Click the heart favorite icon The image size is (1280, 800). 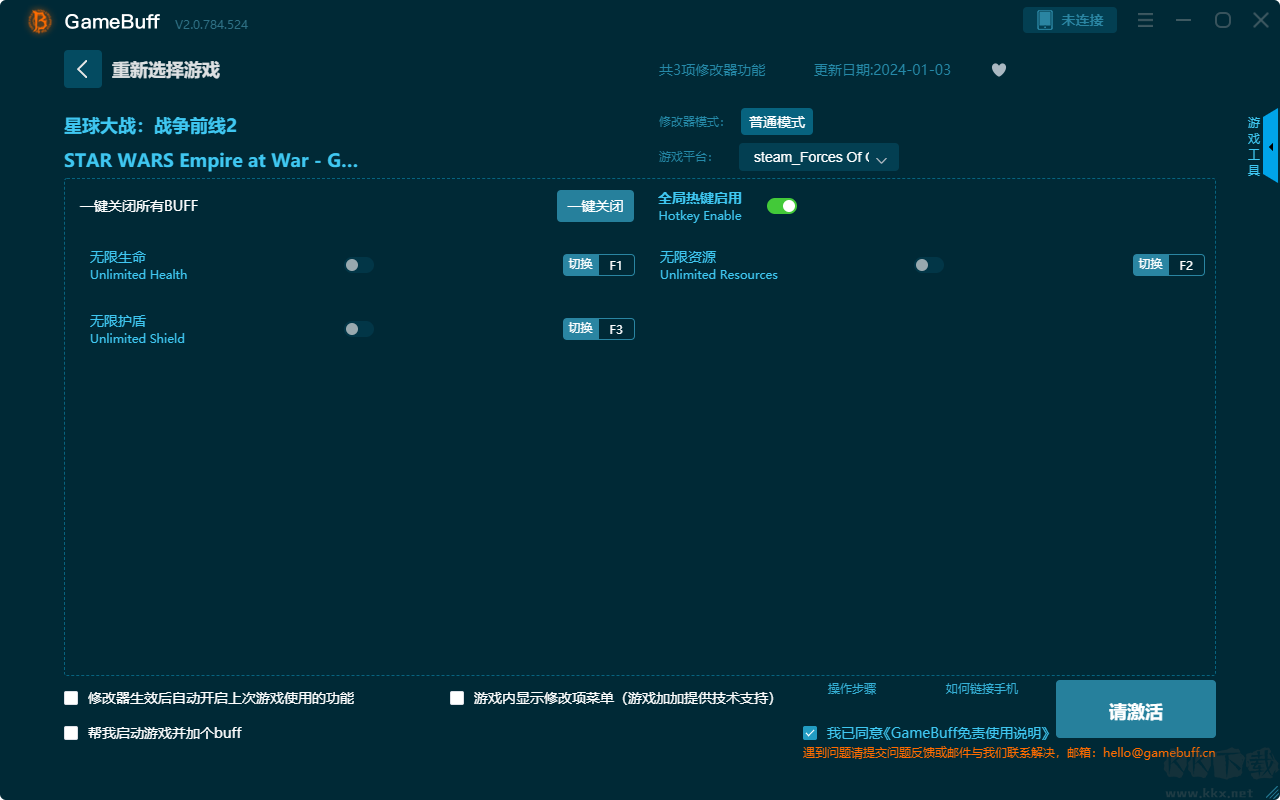click(x=999, y=70)
